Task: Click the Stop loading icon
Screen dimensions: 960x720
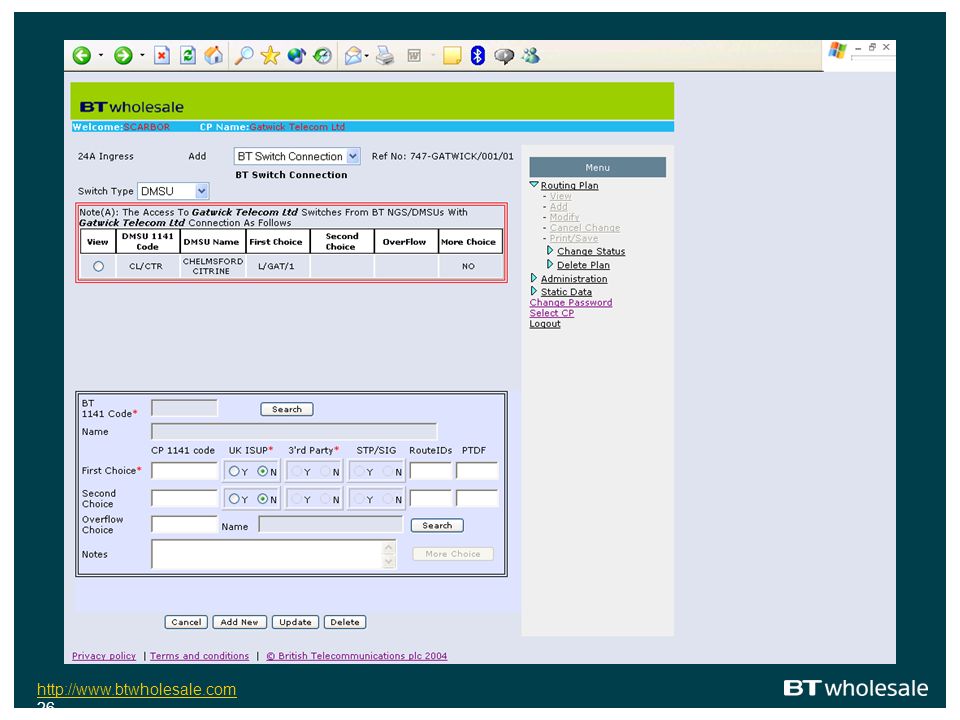Action: [x=162, y=56]
